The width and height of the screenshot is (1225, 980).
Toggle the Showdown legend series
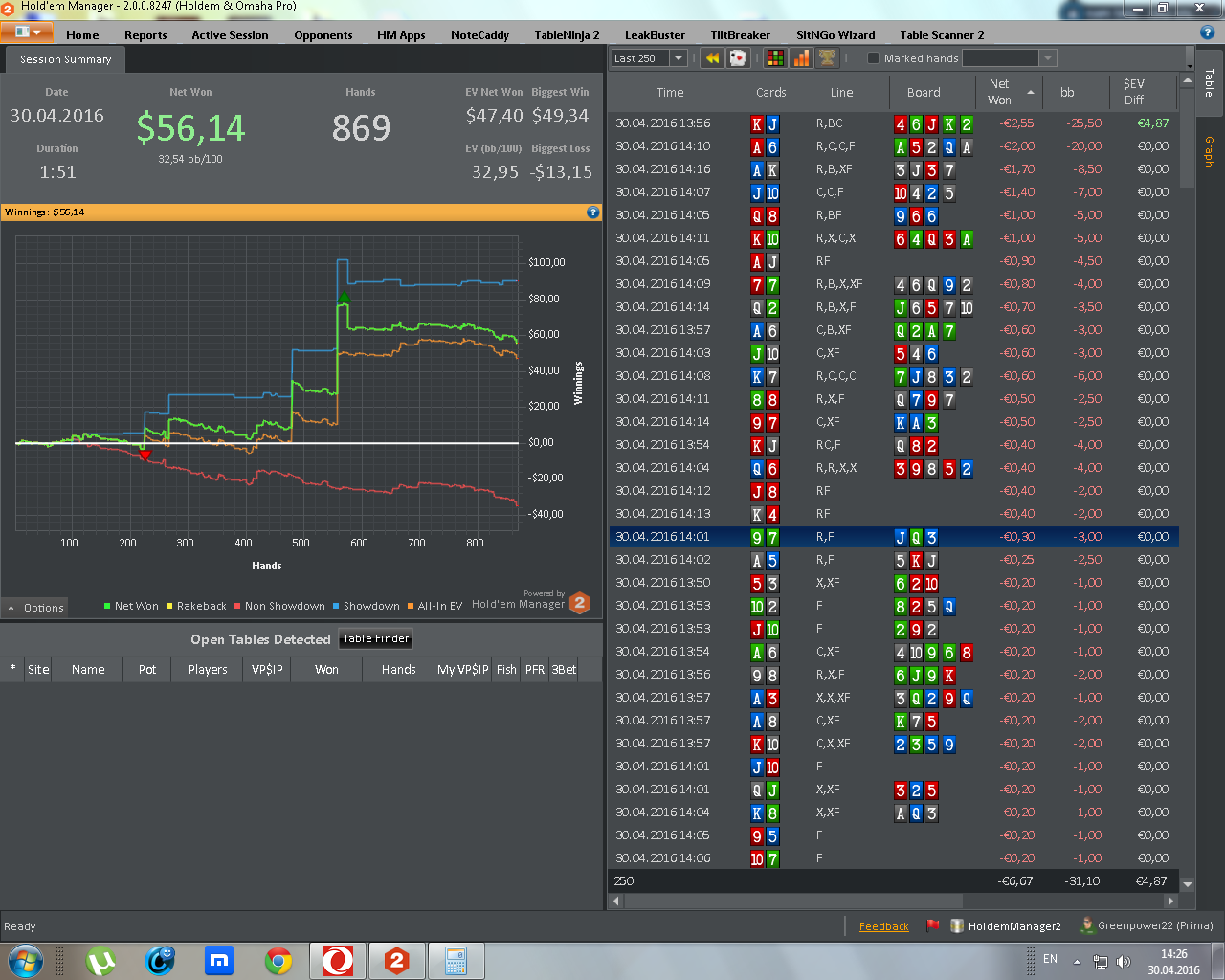click(367, 606)
